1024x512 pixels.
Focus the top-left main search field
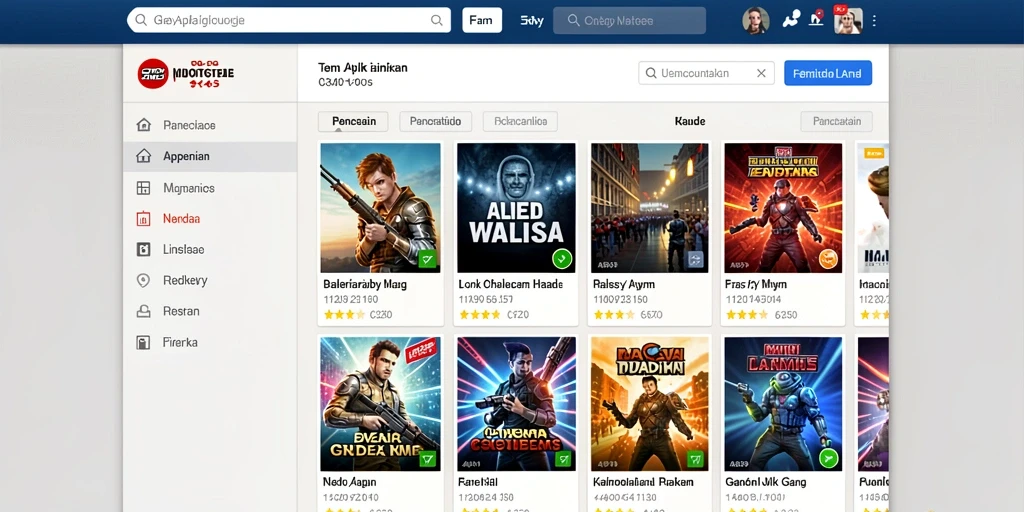click(289, 20)
